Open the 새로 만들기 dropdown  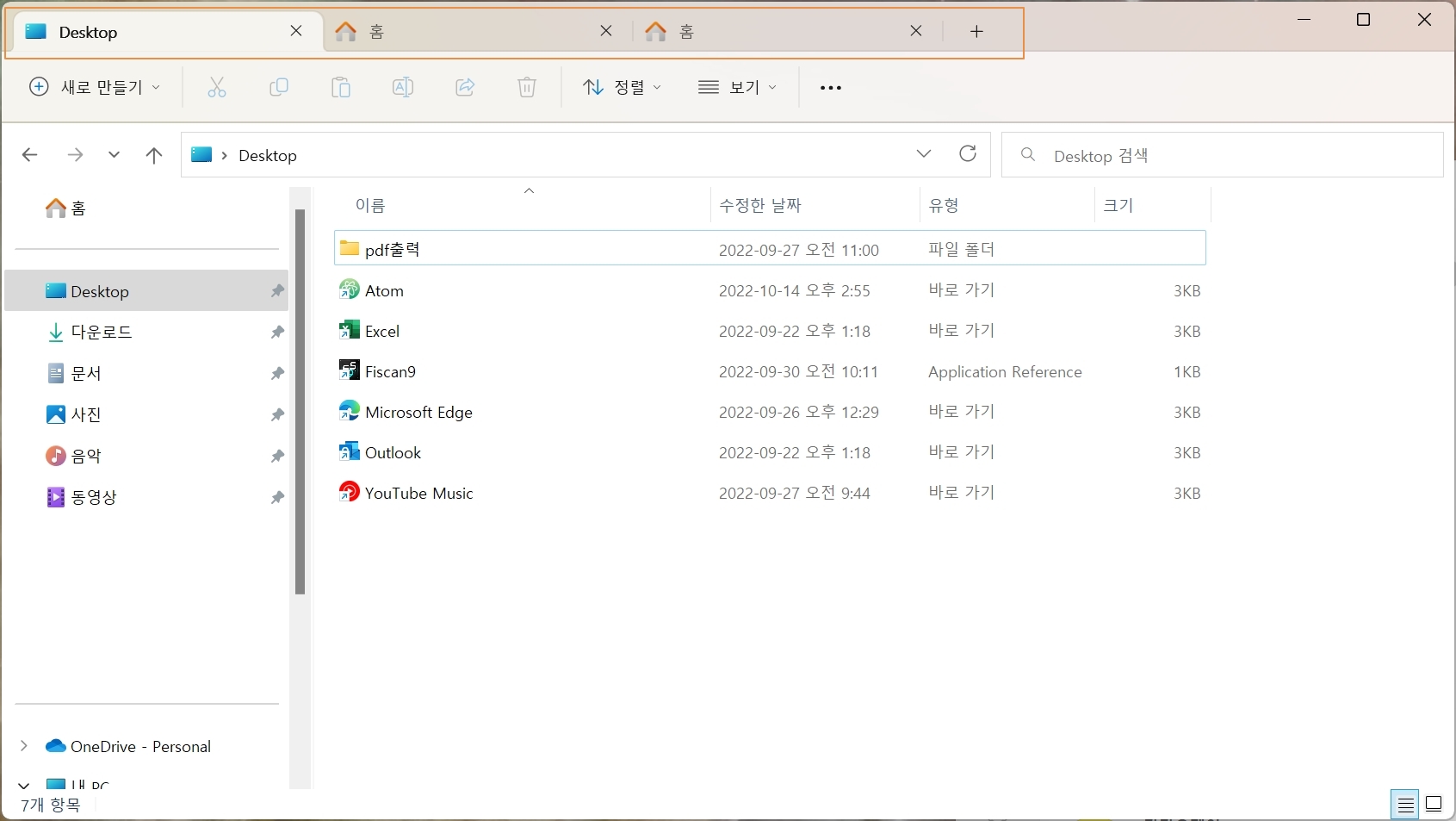[95, 87]
